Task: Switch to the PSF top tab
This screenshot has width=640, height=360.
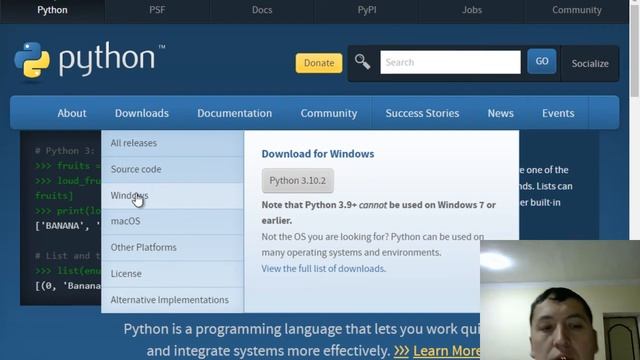Action: point(157,10)
